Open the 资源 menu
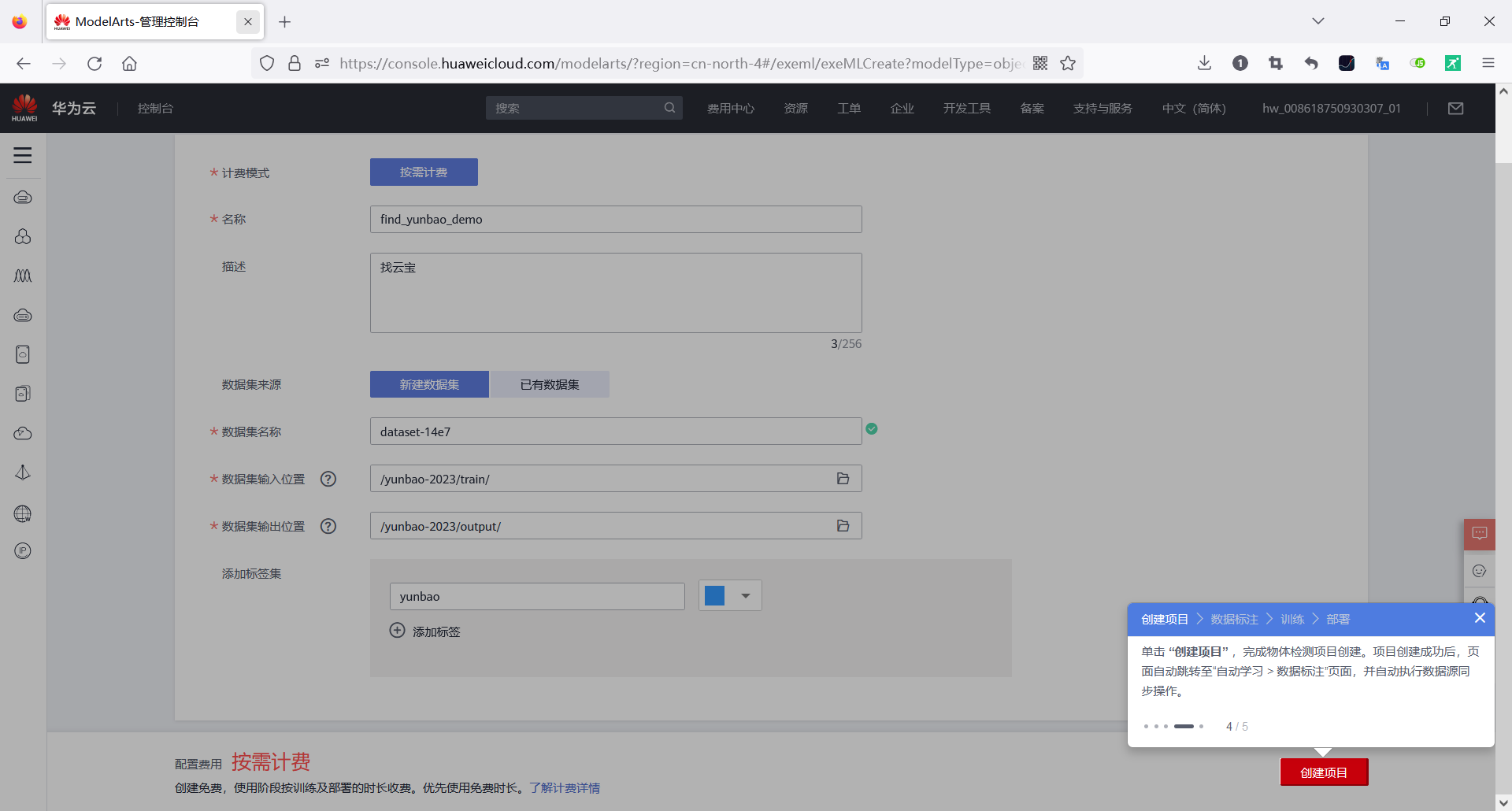 click(x=796, y=108)
